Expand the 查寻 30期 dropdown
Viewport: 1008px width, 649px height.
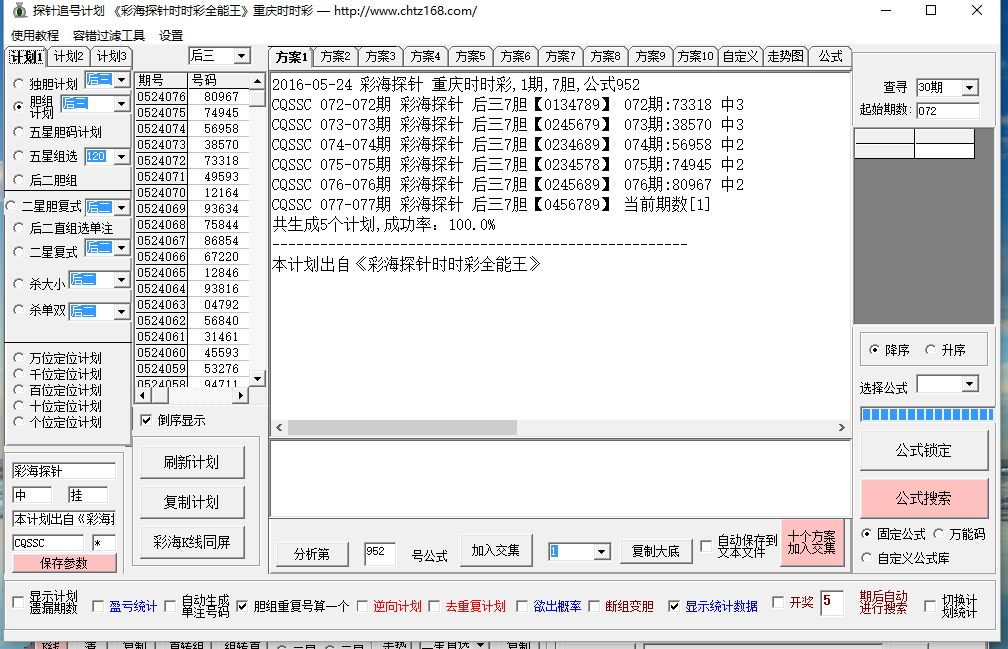click(969, 88)
